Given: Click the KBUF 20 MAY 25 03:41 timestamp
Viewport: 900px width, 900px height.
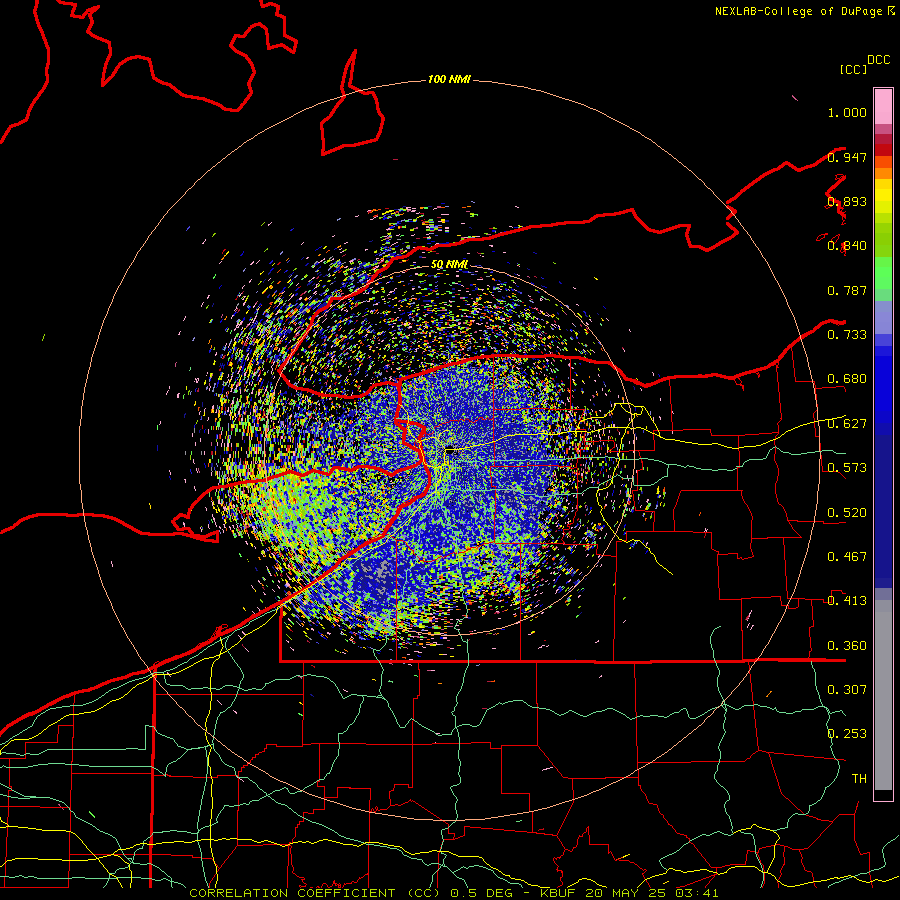Looking at the screenshot, I should 629,893.
